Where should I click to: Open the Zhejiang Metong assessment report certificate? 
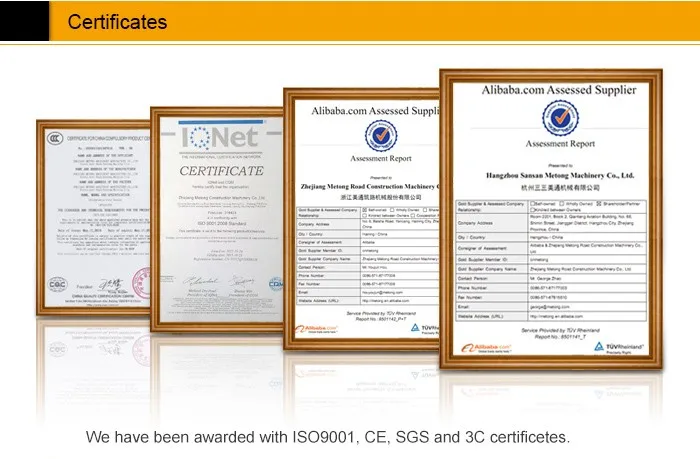click(362, 219)
